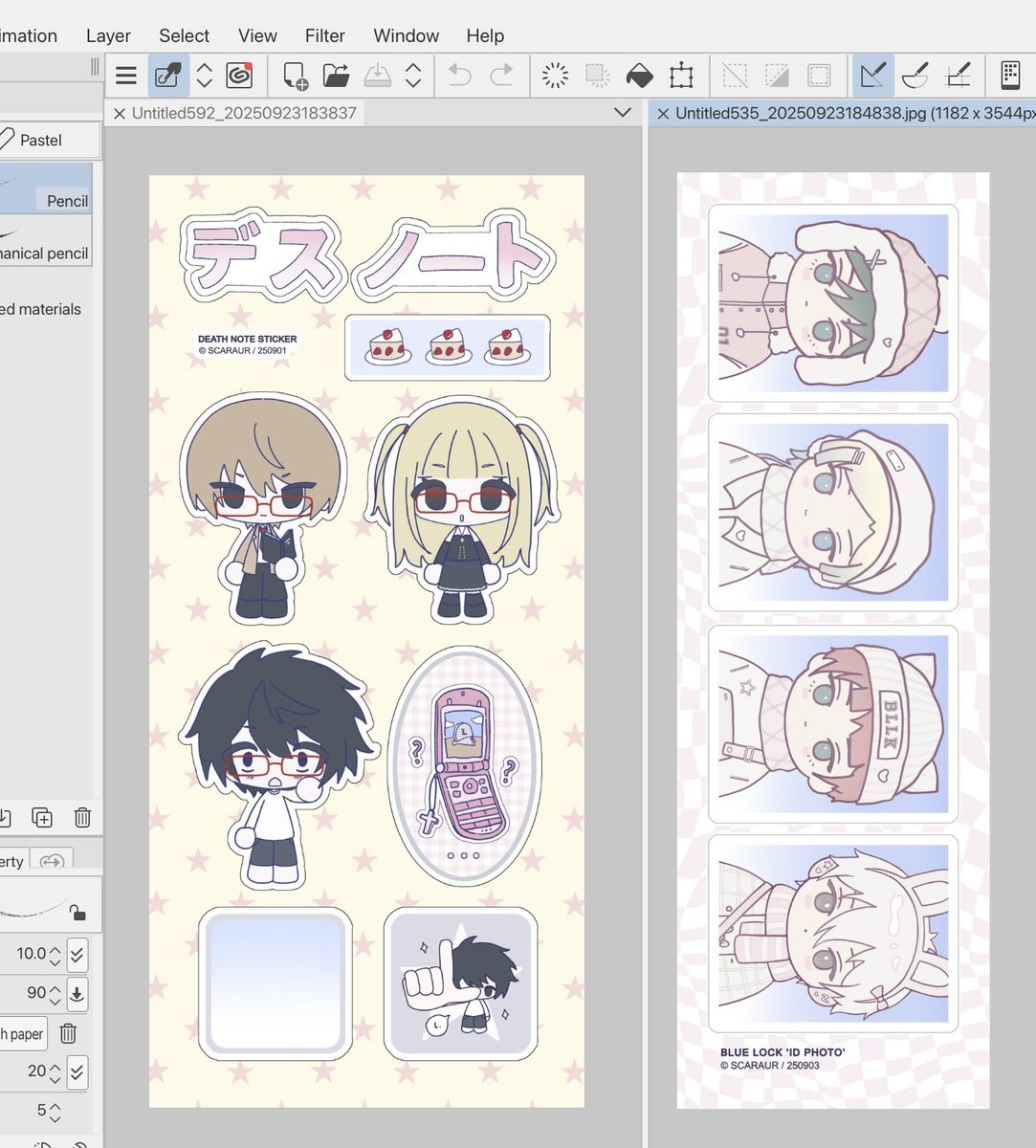Select the Fill bucket icon in toolbar

tap(639, 76)
